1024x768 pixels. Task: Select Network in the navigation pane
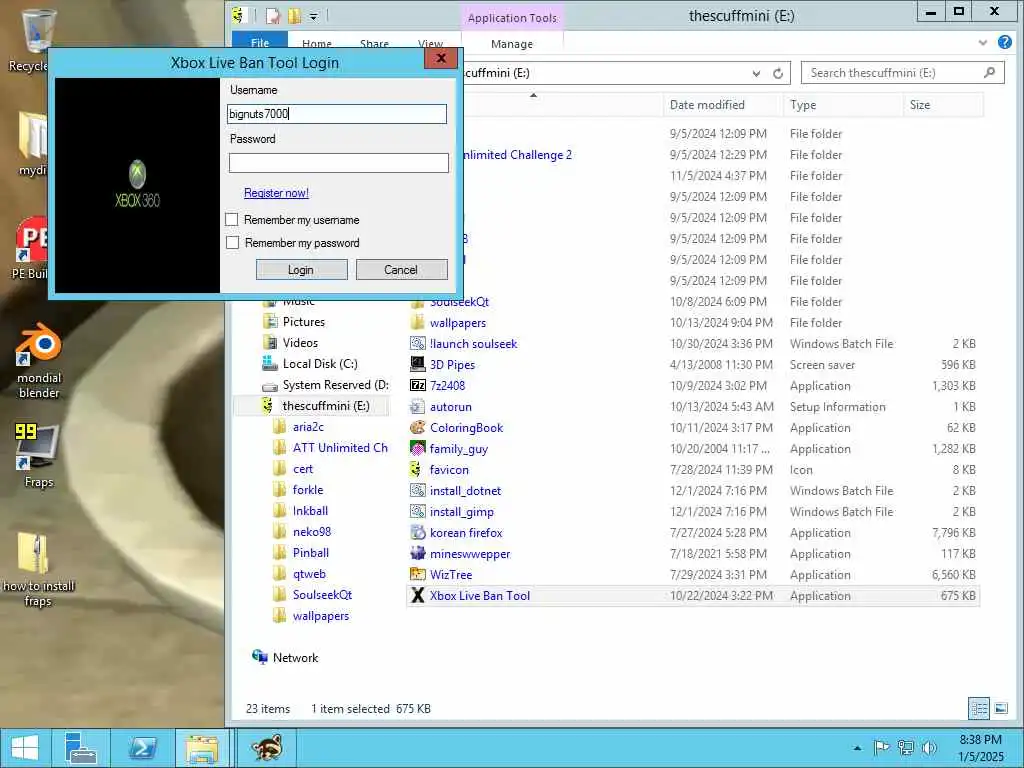[295, 658]
